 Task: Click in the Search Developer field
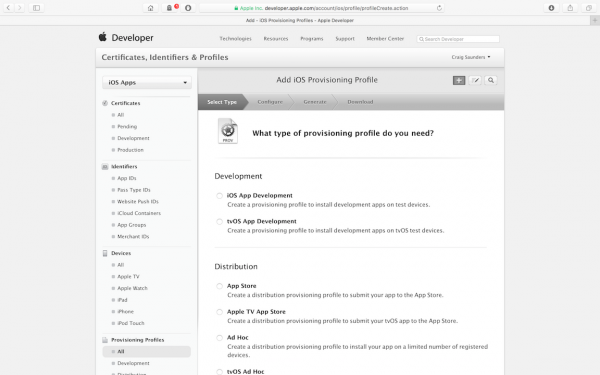(458, 39)
